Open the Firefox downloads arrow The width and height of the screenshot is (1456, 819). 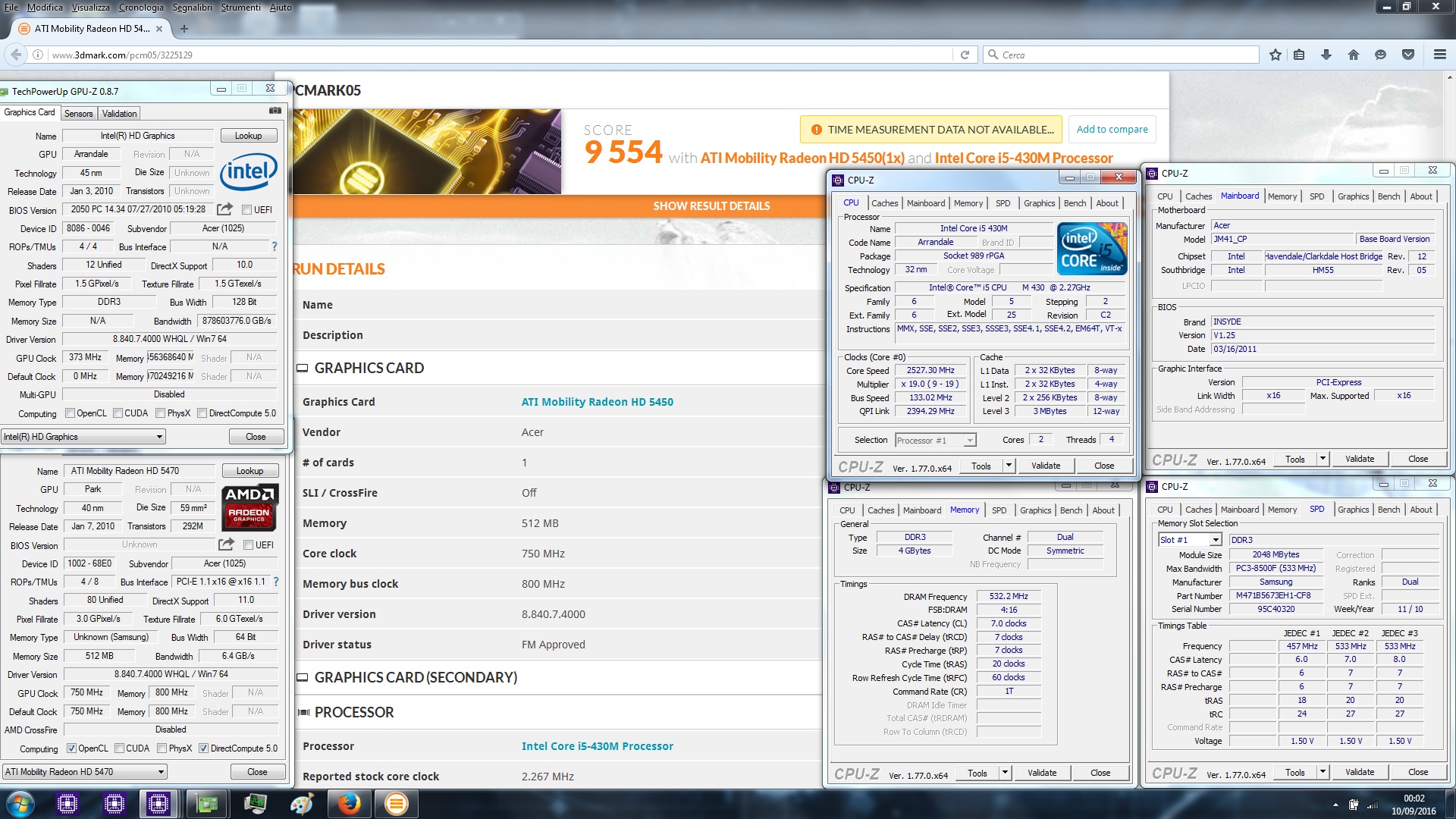[x=1326, y=55]
